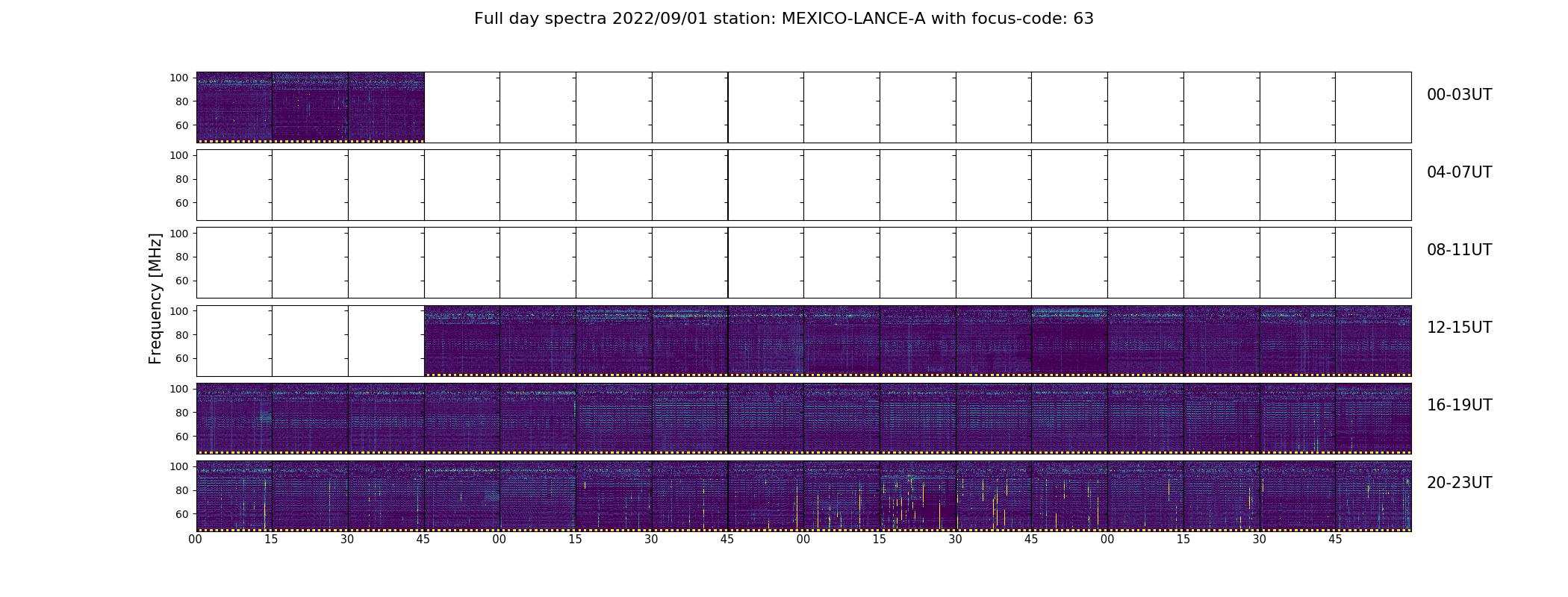Screen dimensions: 1568x597
Task: Click inside the 12-15UT spectrogram panel
Action: click(x=918, y=340)
